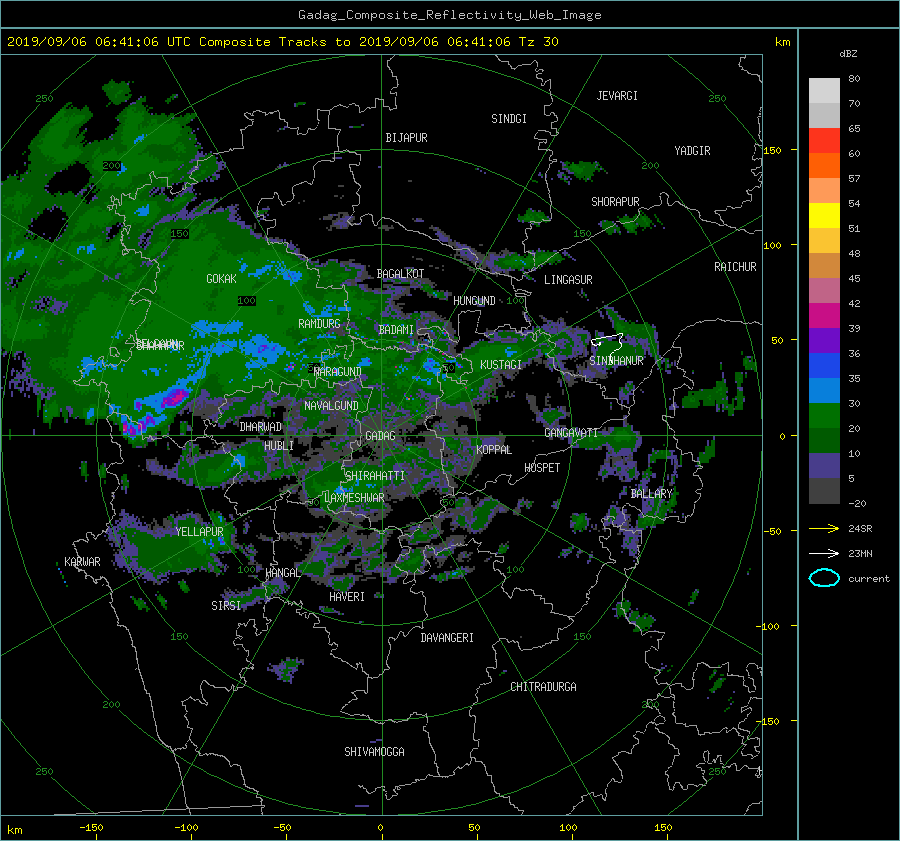900x841 pixels.
Task: Click the Gadag_Composite_Reflectivity_Web_Image title
Action: (x=449, y=15)
